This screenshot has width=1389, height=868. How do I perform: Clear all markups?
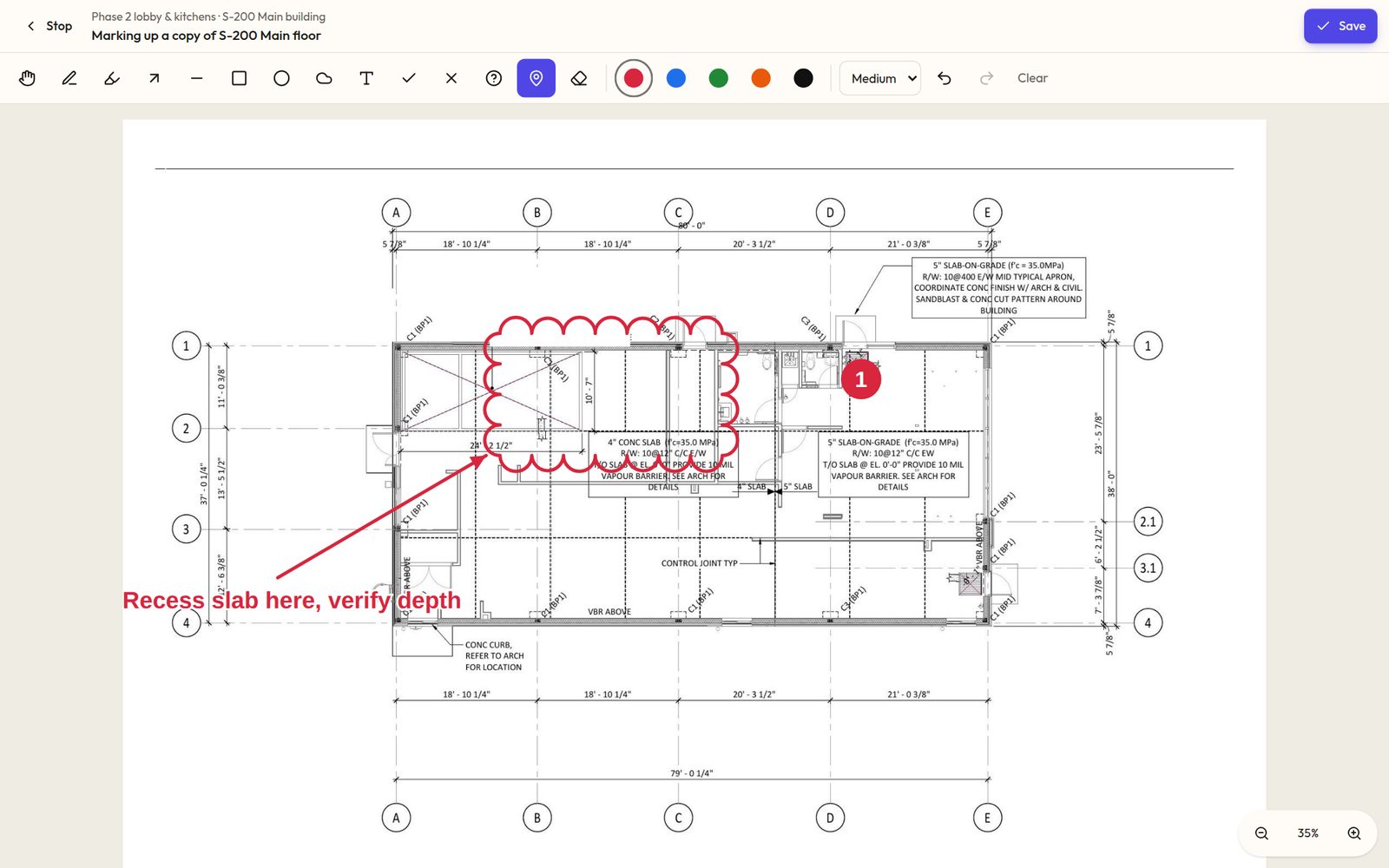1032,78
